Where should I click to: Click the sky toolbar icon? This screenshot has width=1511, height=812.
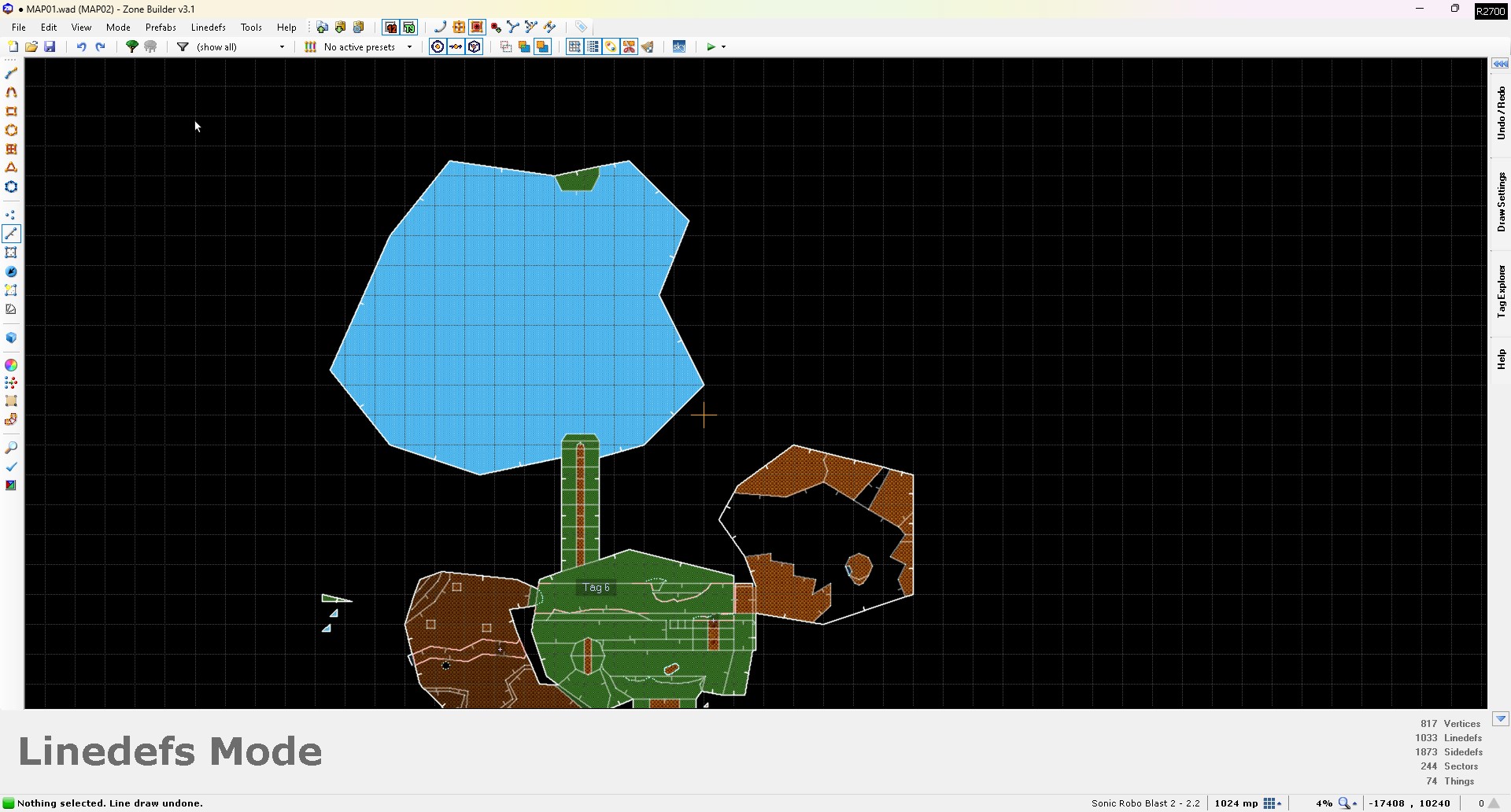coord(679,47)
